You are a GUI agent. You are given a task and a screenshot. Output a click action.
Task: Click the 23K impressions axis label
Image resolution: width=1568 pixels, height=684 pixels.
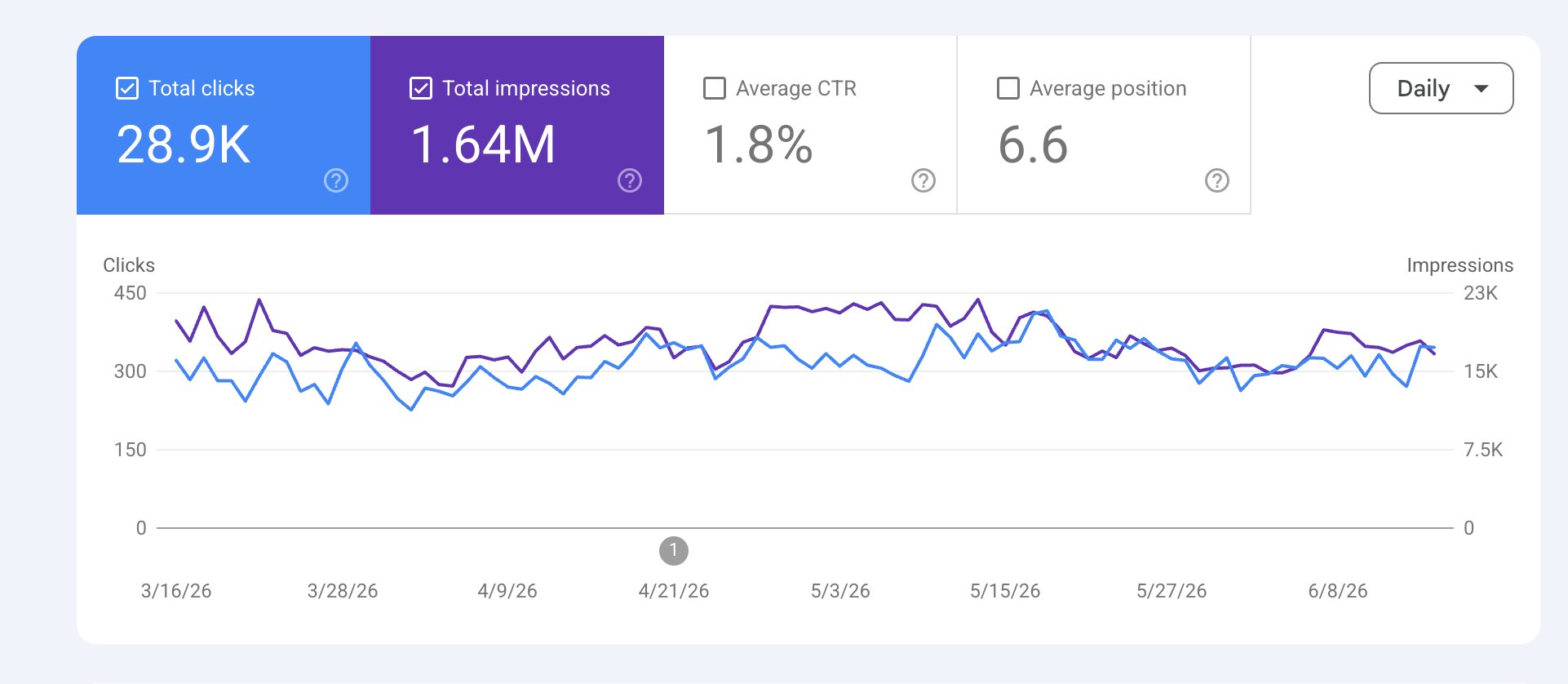[x=1481, y=293]
